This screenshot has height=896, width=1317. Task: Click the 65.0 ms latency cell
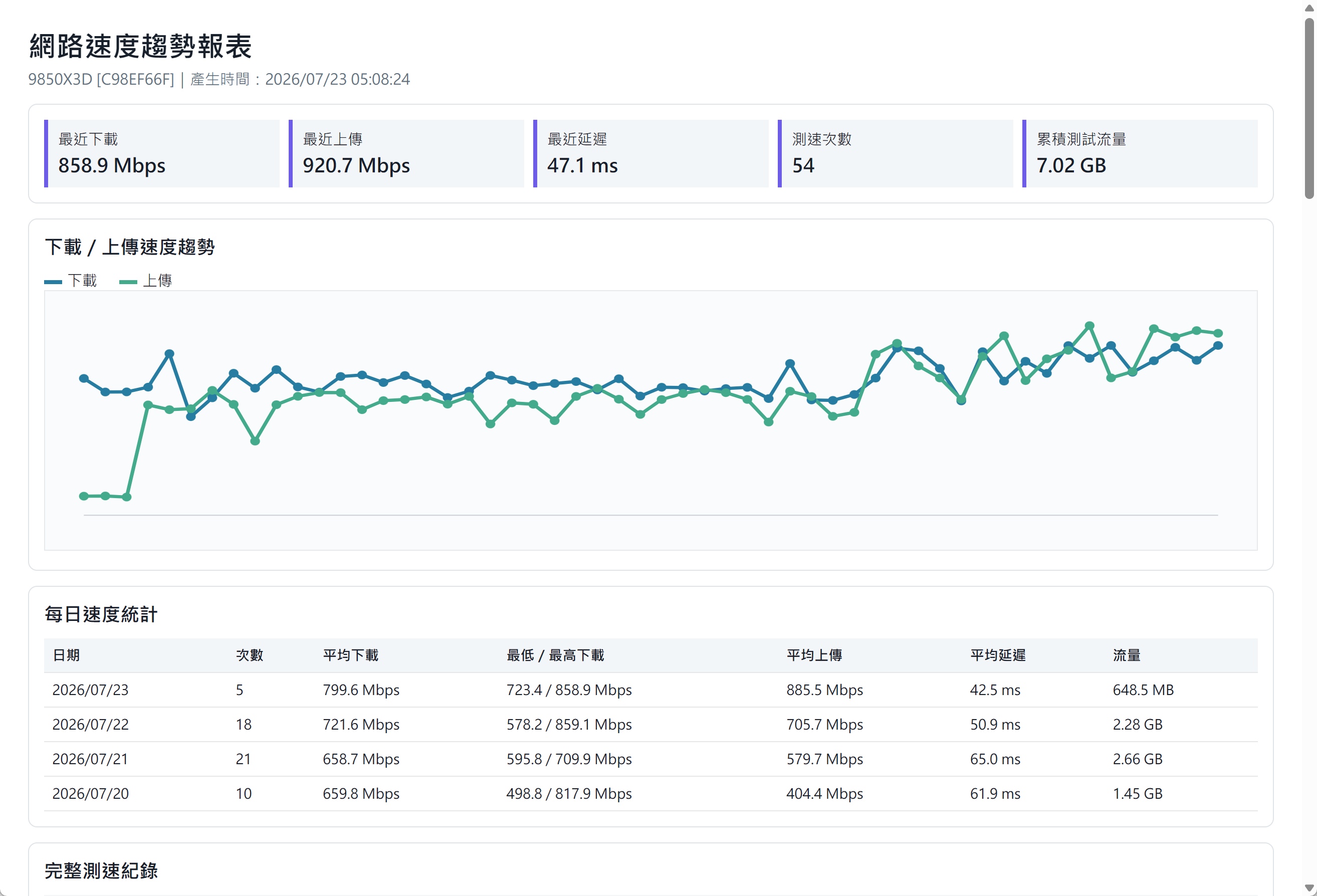tap(995, 759)
